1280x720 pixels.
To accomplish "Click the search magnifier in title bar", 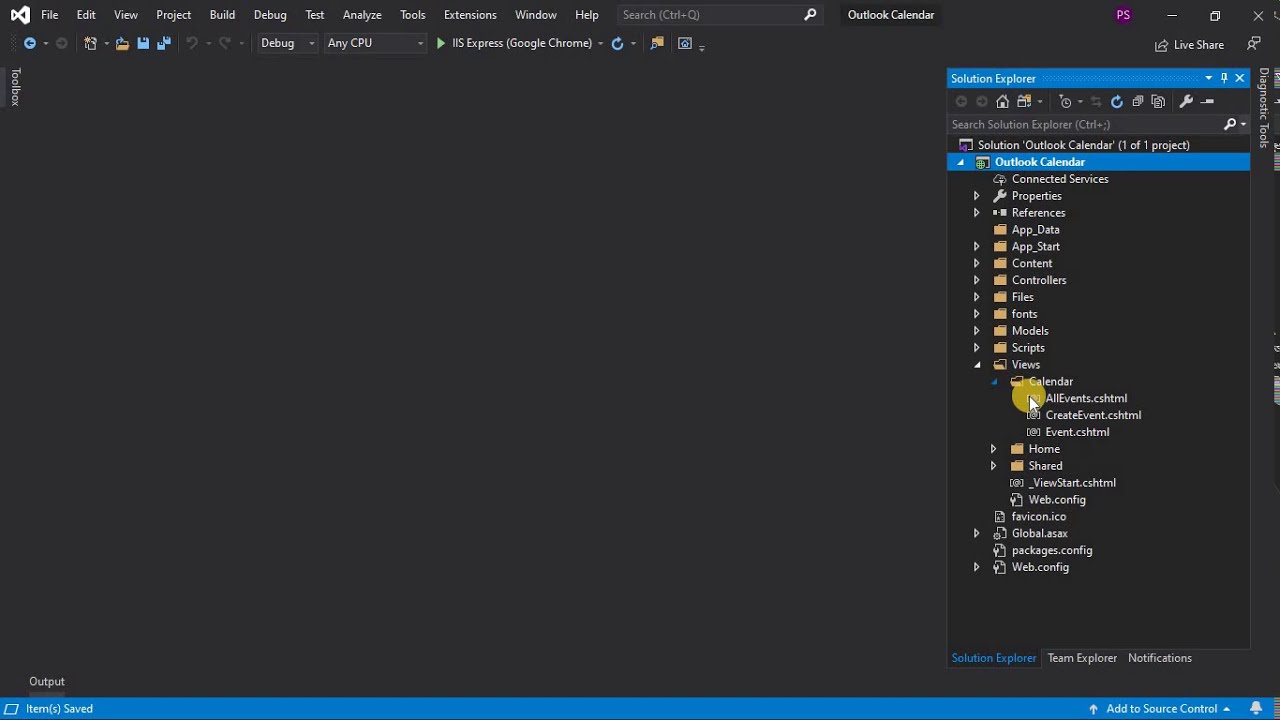I will point(810,15).
